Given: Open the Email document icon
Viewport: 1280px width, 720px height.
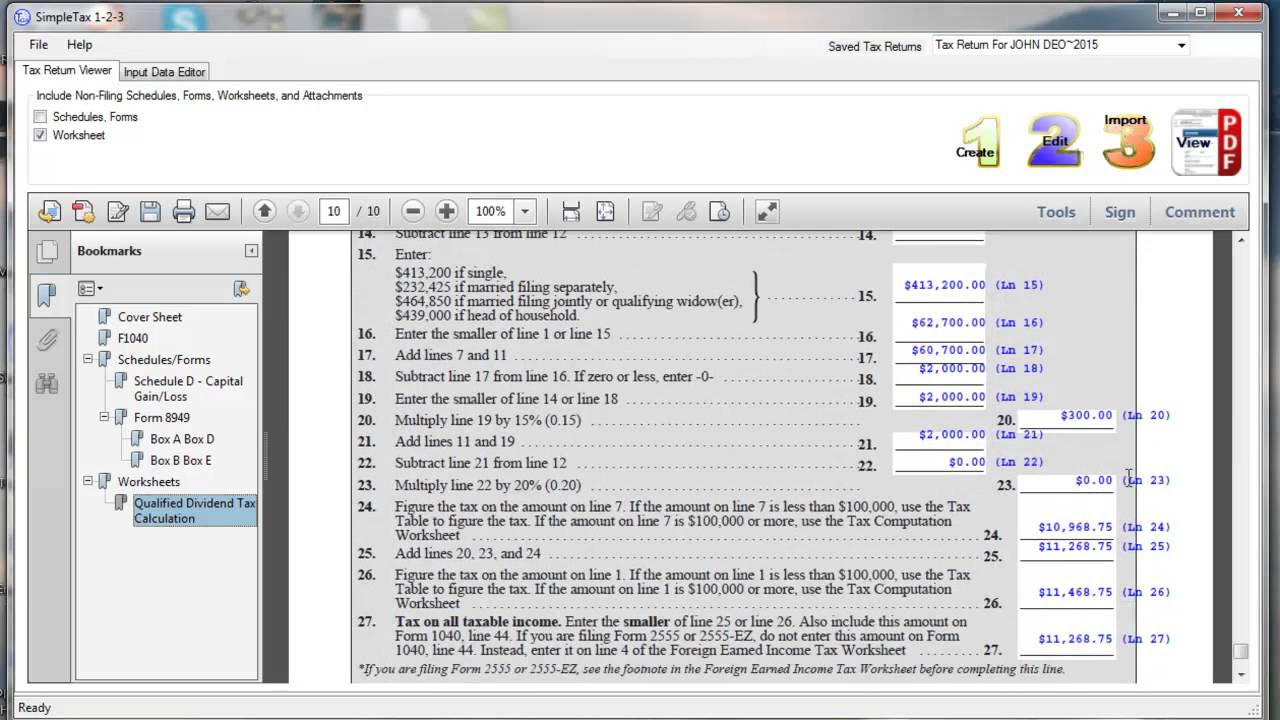Looking at the screenshot, I should click(x=218, y=211).
